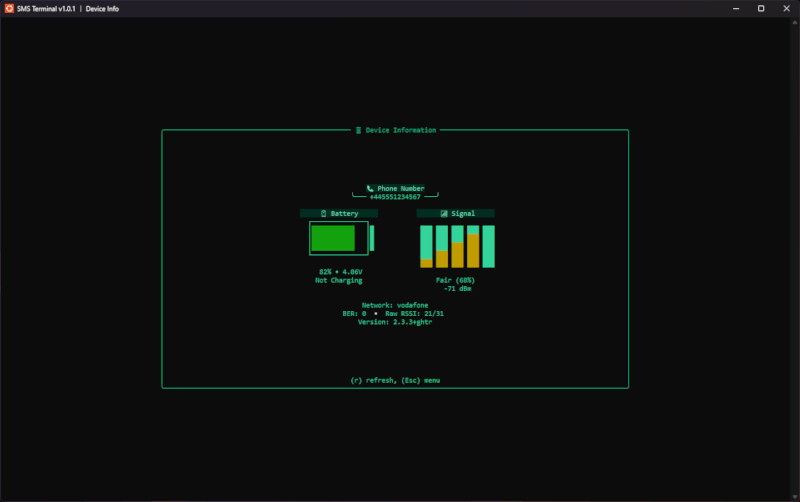Click the 'Phone Number' label
800x502 pixels.
[401, 188]
